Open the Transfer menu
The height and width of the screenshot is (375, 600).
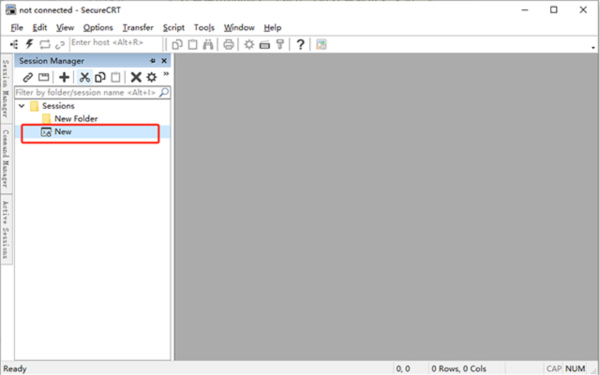pyautogui.click(x=138, y=28)
